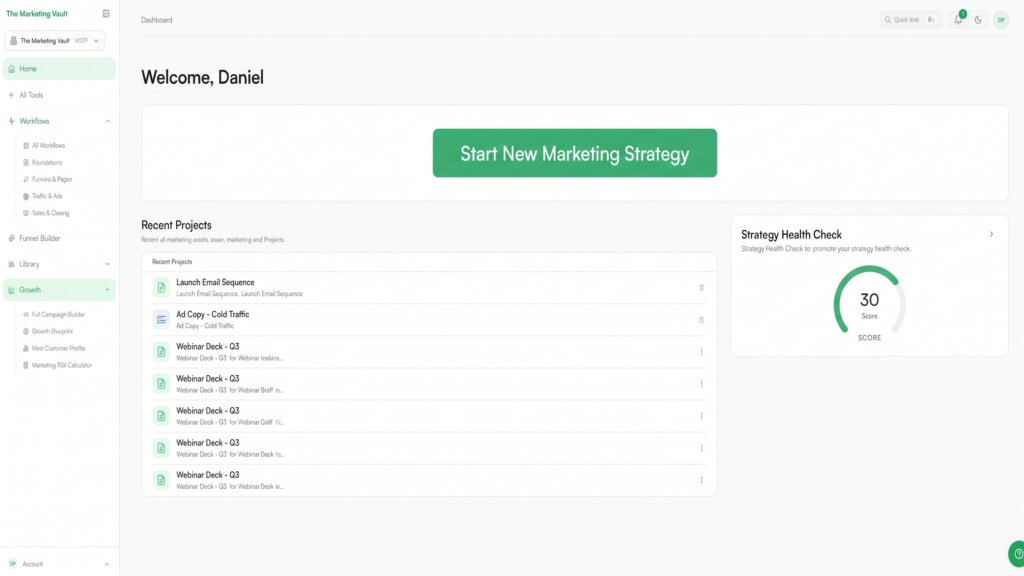The width and height of the screenshot is (1024, 576).
Task: Click the Welcome, Daniel heading
Action: (x=202, y=77)
